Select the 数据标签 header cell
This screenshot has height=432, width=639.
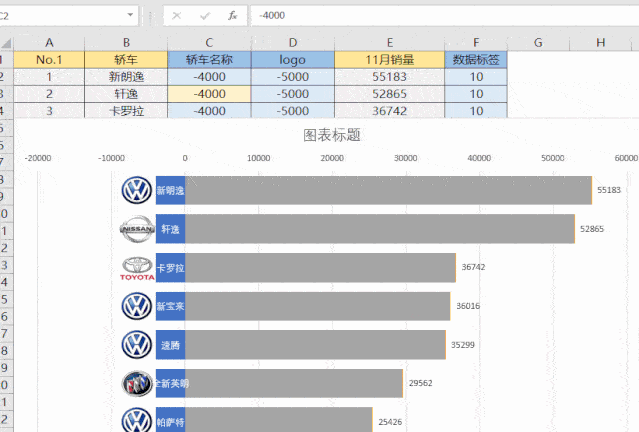coord(476,60)
